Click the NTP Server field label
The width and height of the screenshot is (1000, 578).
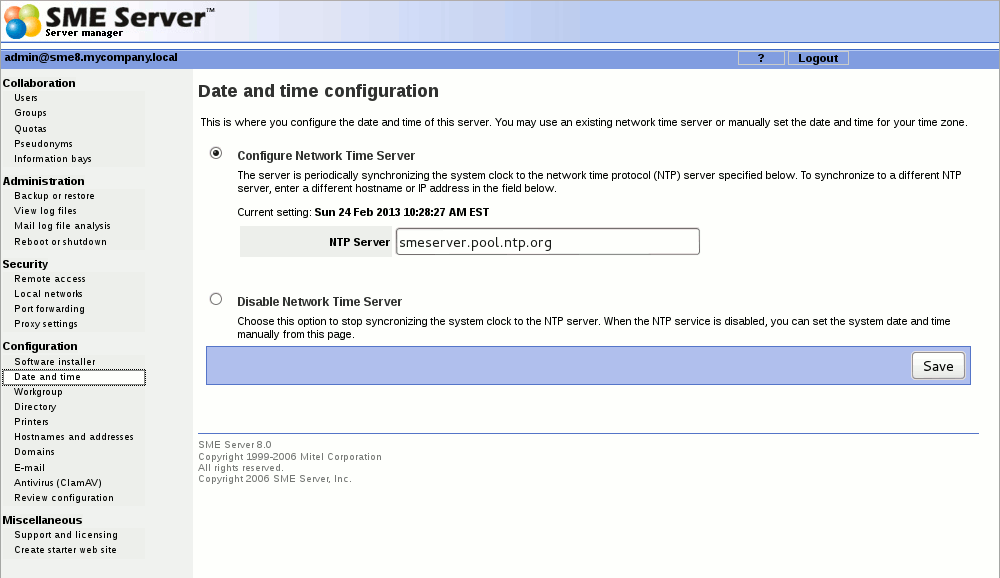(x=359, y=242)
